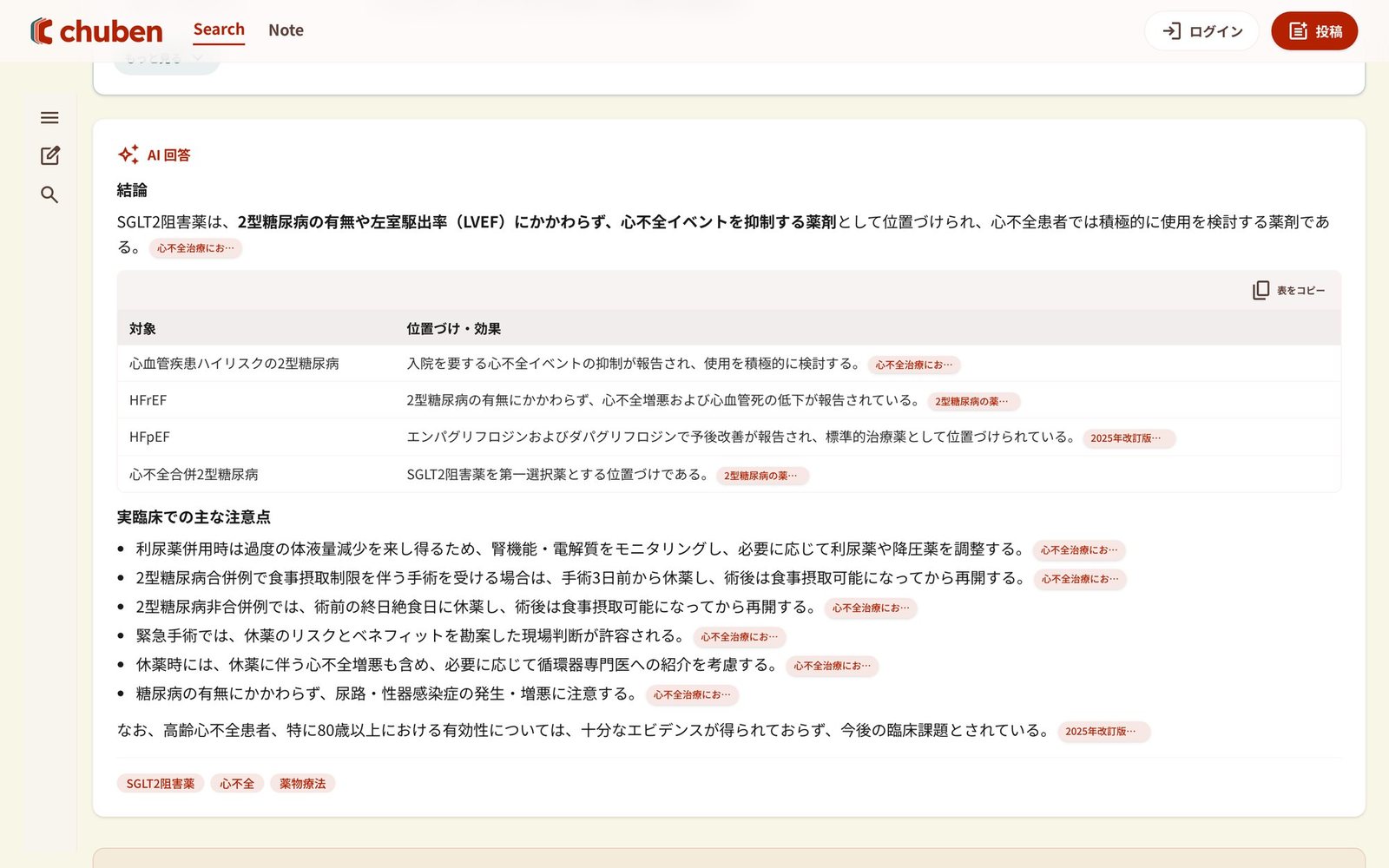Click the 心血管疾患ハイリスクの2型糖尿病 cell
The image size is (1389, 868).
point(234,364)
